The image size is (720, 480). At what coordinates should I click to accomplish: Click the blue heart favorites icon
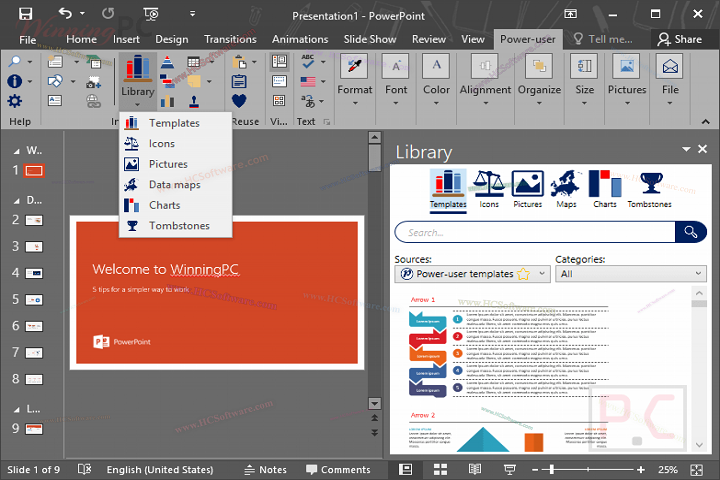(x=239, y=101)
